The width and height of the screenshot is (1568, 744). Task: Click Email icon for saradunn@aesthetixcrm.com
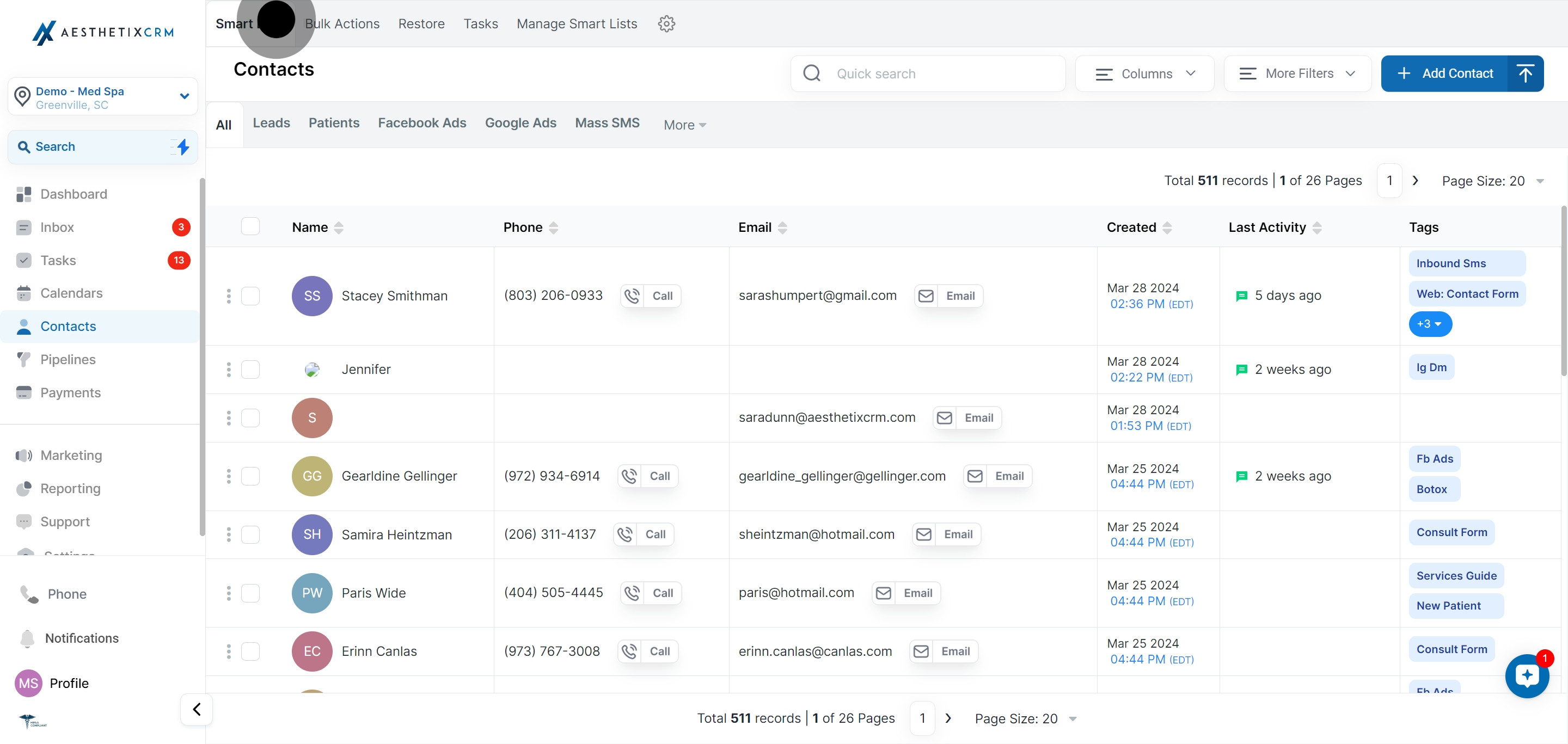pyautogui.click(x=945, y=418)
